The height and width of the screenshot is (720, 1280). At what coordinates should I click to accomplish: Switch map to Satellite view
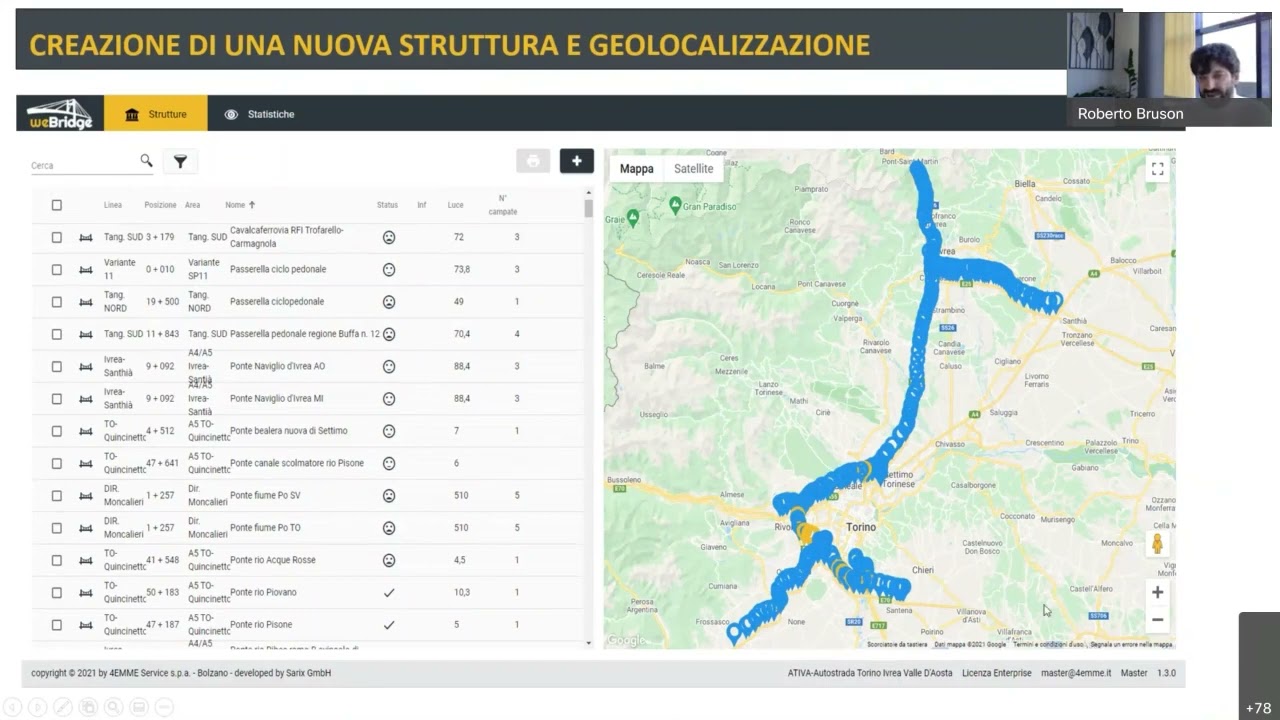(693, 169)
